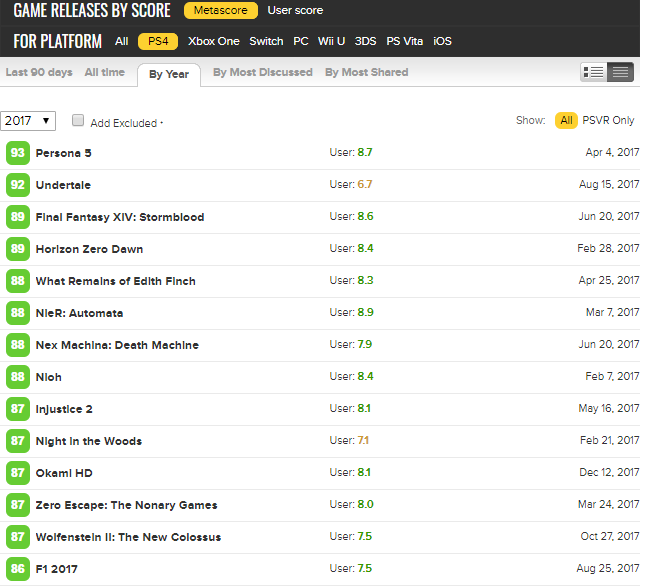
Task: Click release date Dec 12, 2017
Action: [609, 472]
